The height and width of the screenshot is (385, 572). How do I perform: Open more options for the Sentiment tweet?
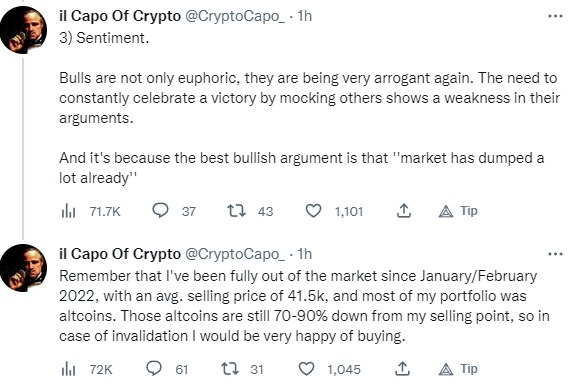(555, 16)
